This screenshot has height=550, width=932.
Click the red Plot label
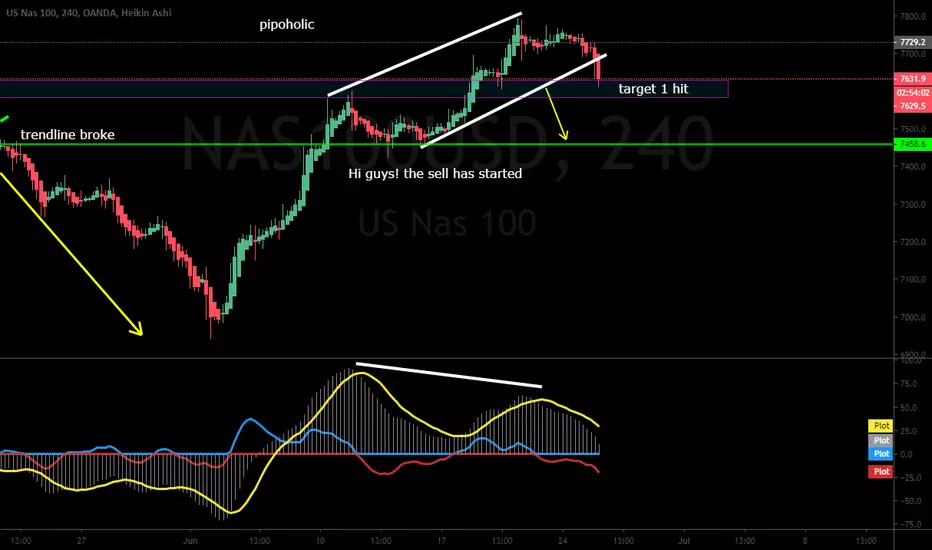[x=881, y=472]
